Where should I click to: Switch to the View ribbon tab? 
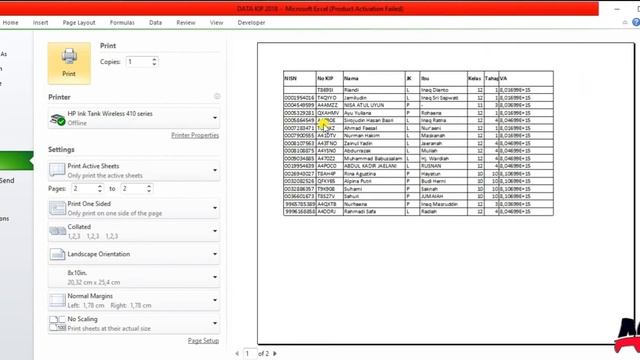click(x=216, y=22)
